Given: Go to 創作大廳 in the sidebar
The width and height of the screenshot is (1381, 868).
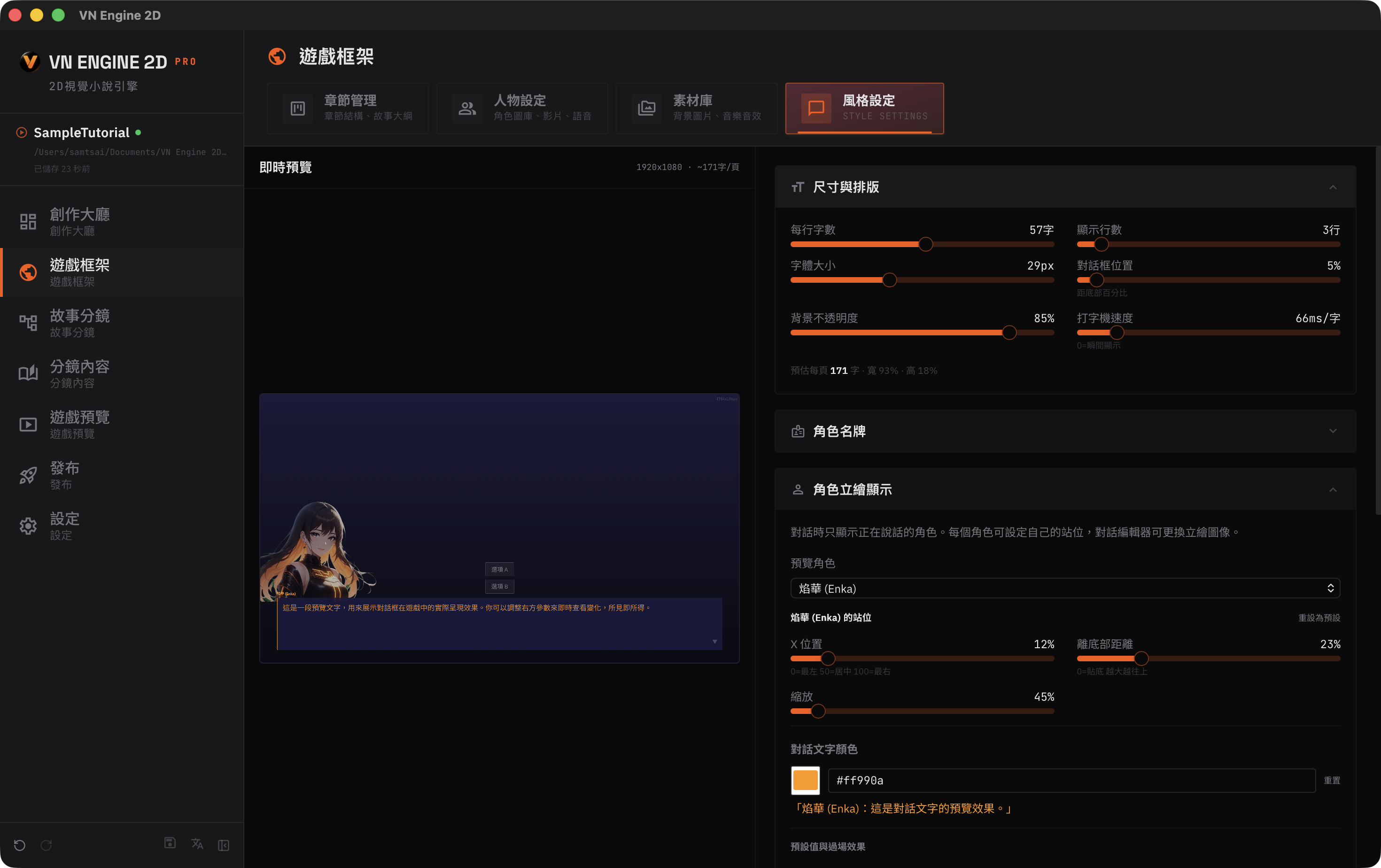Looking at the screenshot, I should click(x=122, y=221).
